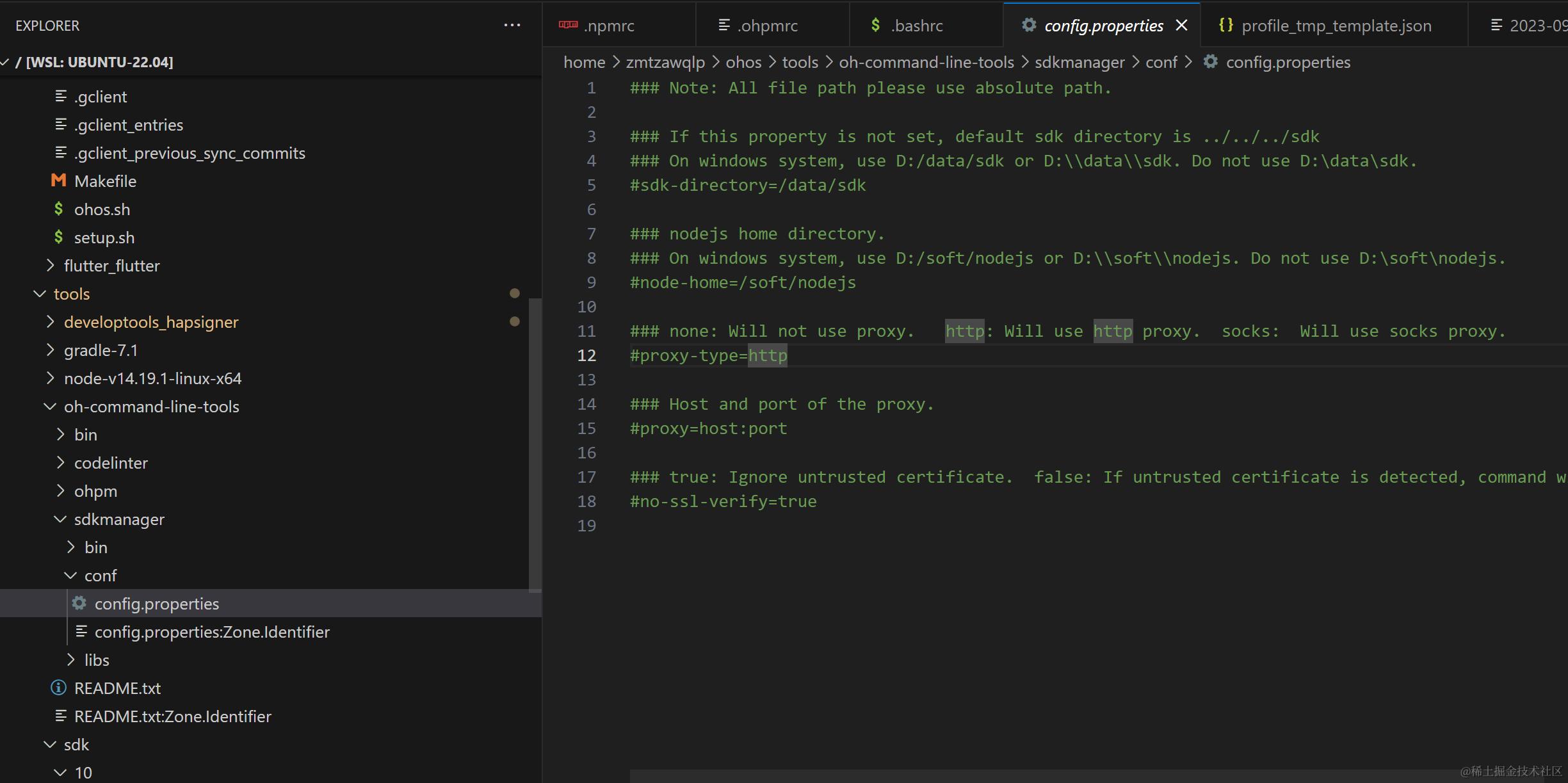Close the config.properties editor tab
Viewport: 1568px width, 783px height.
1182,25
